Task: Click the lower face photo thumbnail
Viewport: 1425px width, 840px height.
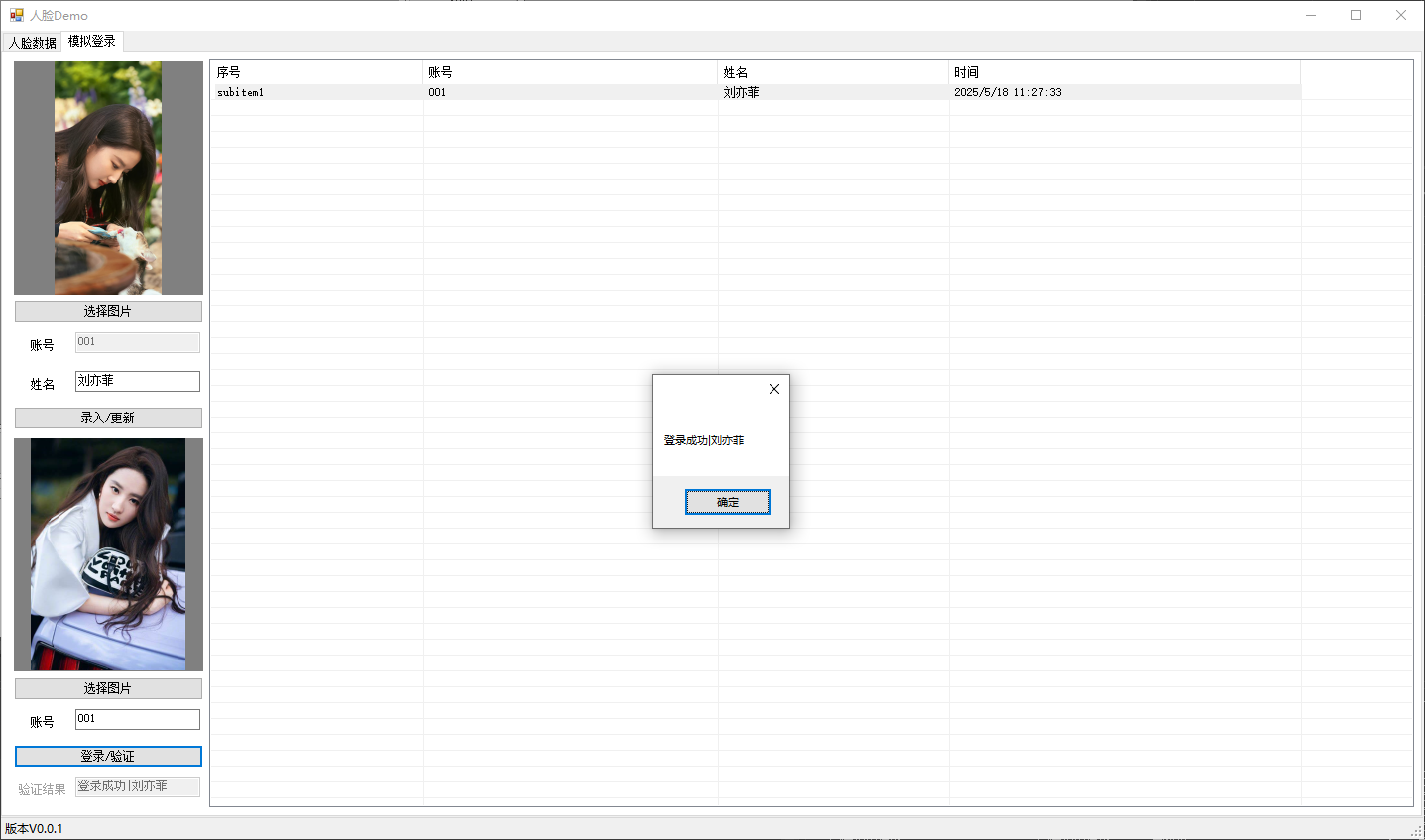Action: point(108,554)
